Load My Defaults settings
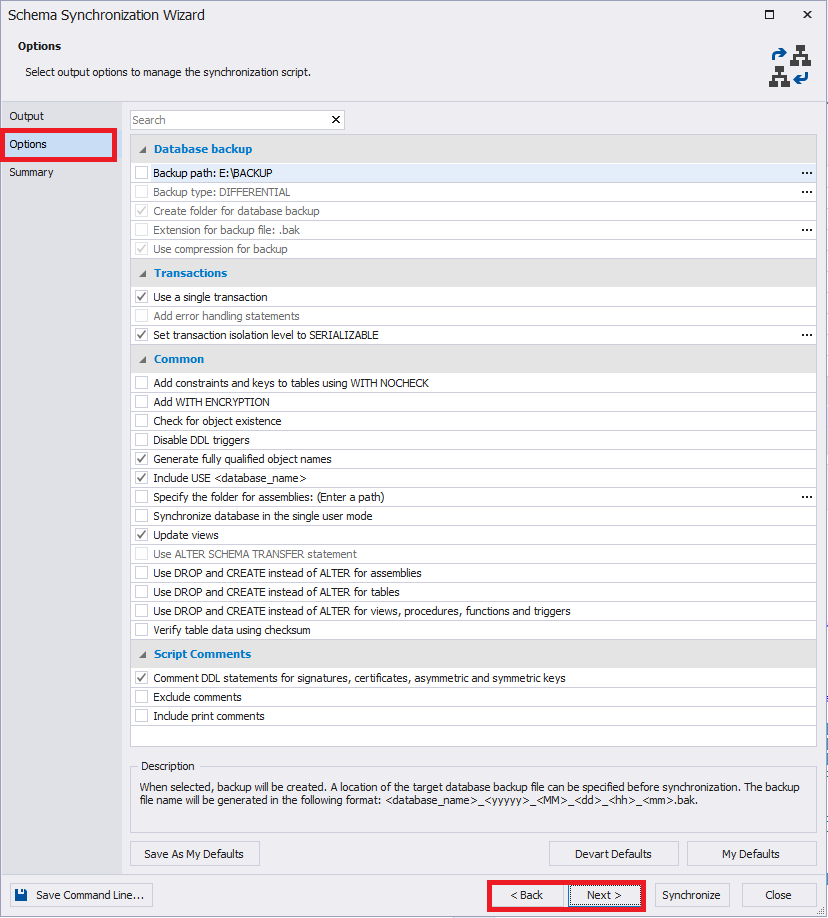828x918 pixels. 751,854
